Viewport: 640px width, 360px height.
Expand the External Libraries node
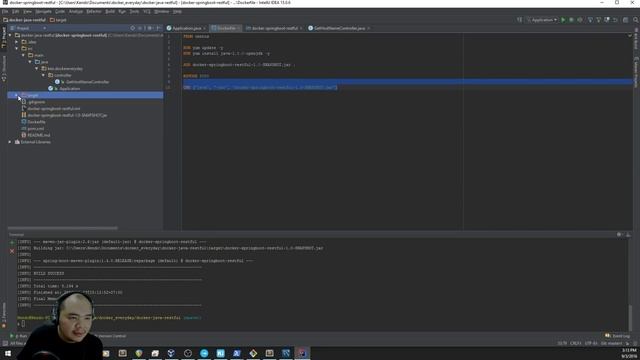coord(10,142)
